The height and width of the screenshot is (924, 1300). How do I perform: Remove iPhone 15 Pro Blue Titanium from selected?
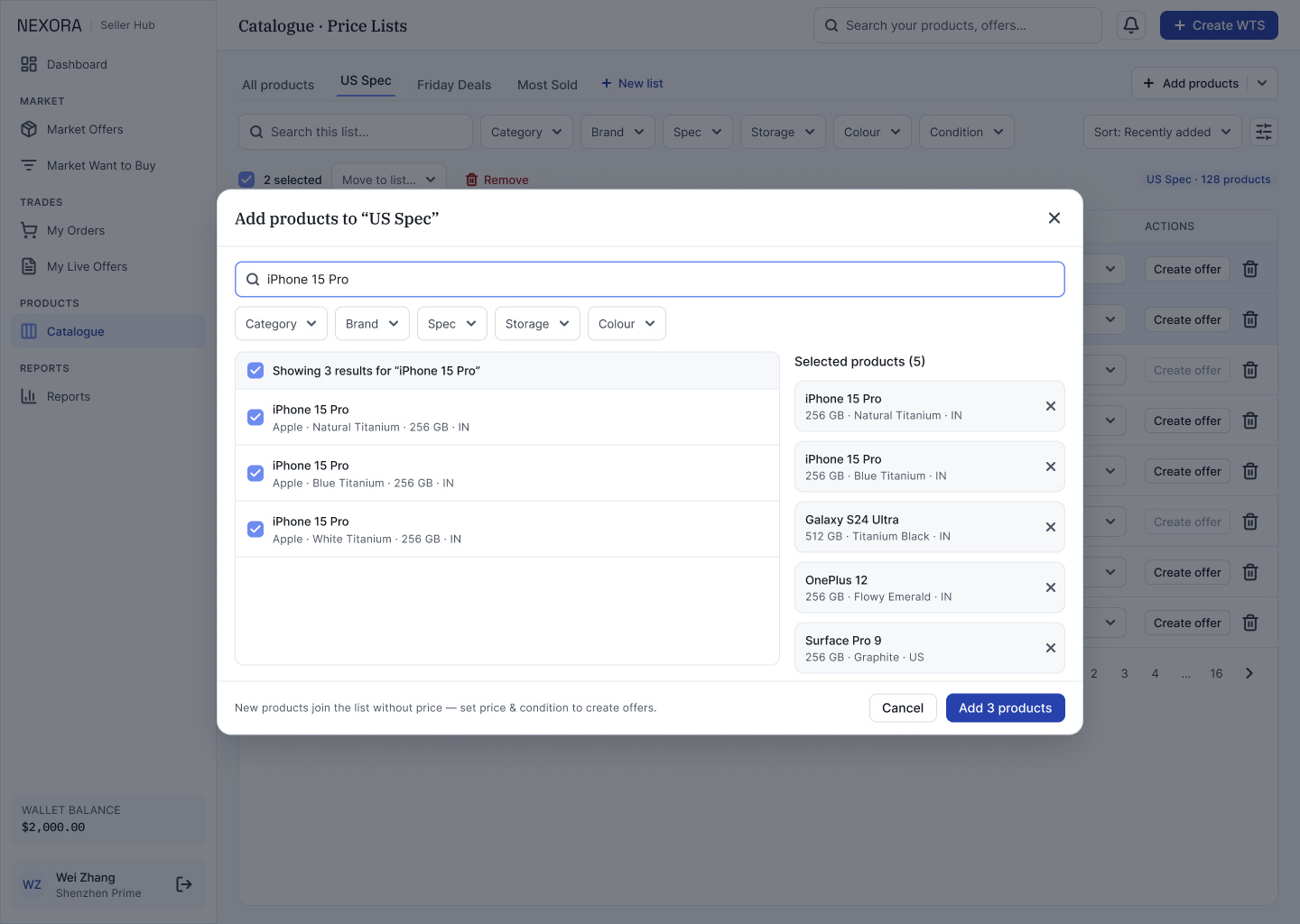(x=1051, y=467)
